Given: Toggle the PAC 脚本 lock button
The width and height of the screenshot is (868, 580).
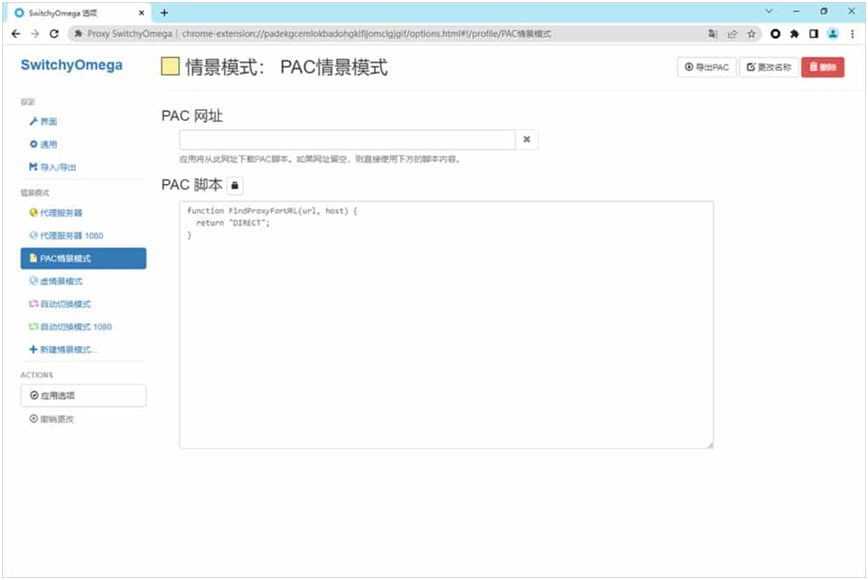Looking at the screenshot, I should (234, 186).
